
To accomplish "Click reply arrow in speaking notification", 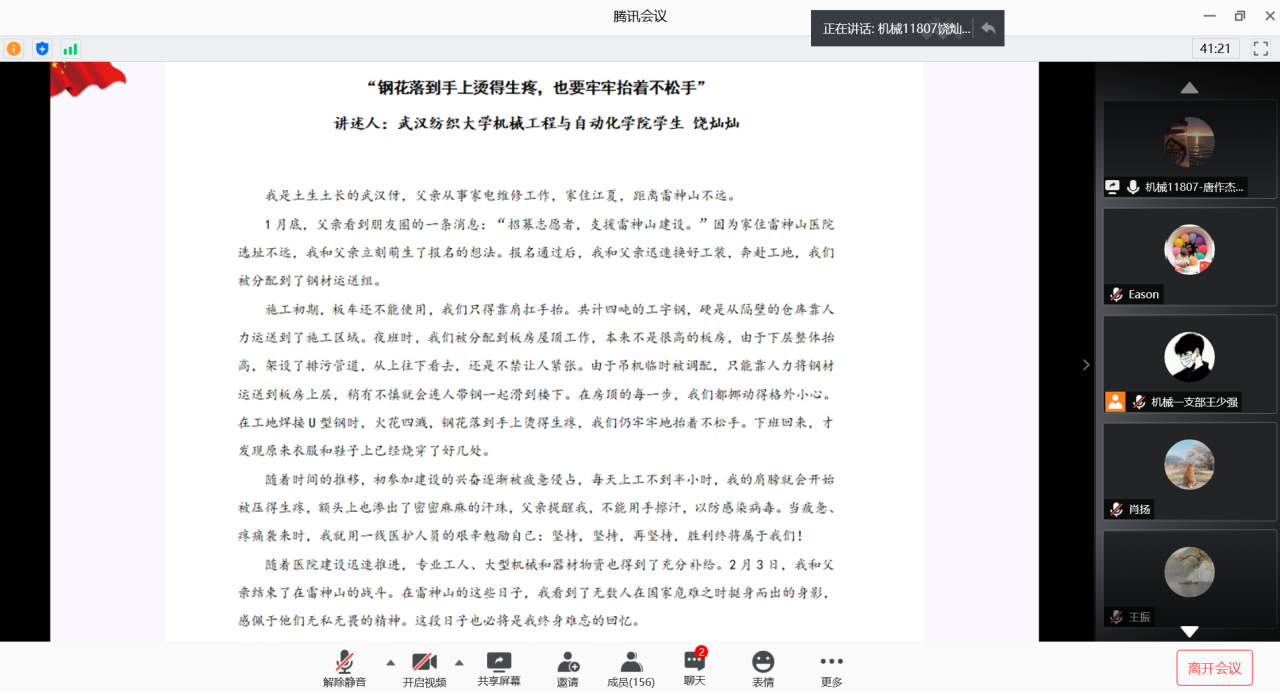I will (x=988, y=28).
